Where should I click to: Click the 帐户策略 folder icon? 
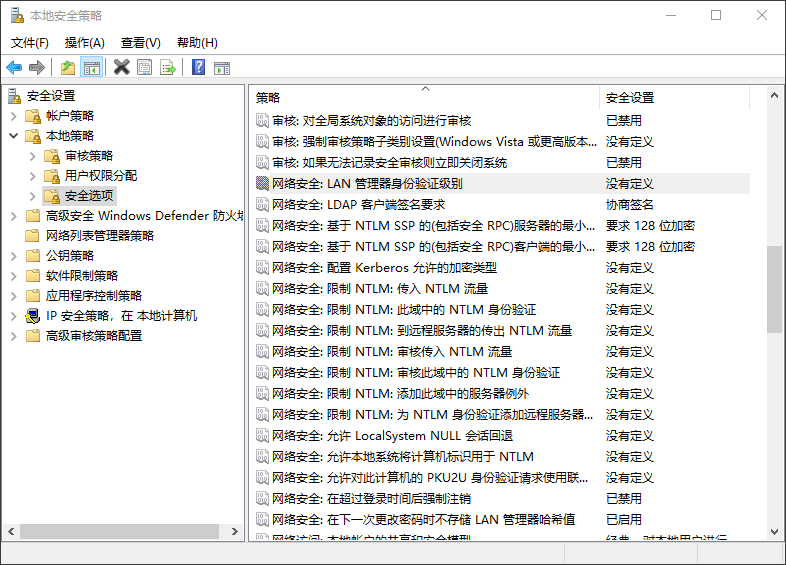[33, 116]
